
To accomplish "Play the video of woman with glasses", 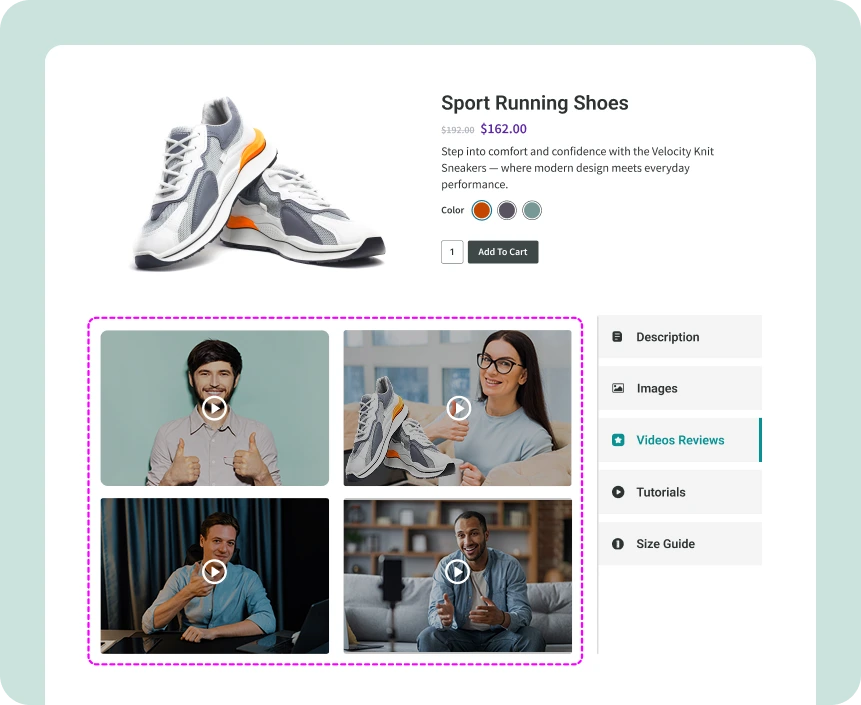I will pyautogui.click(x=458, y=408).
